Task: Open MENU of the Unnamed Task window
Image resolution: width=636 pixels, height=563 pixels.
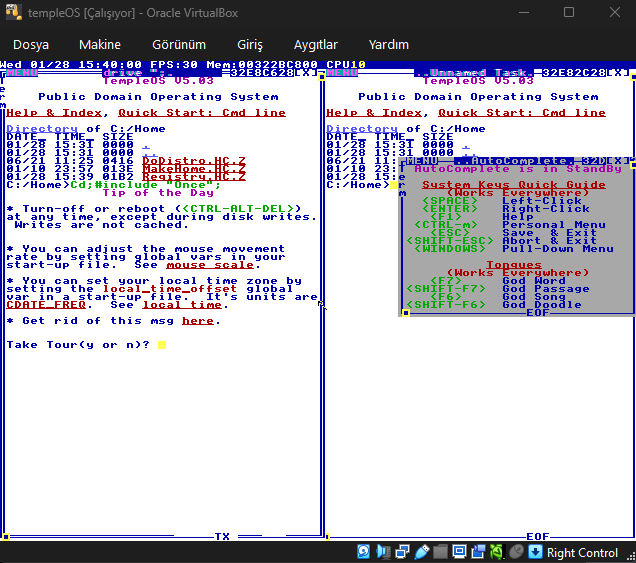Action: 342,73
